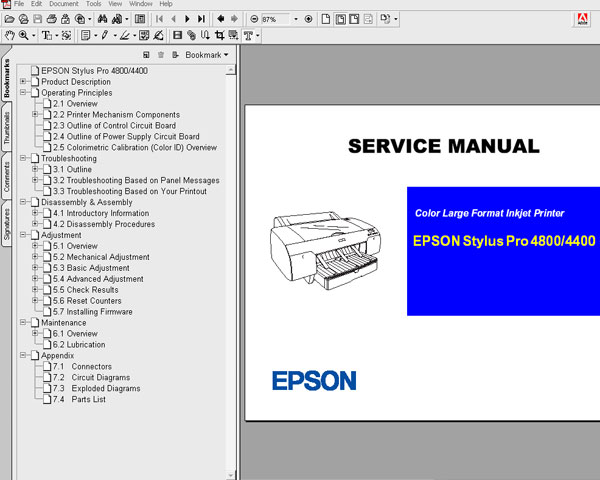The width and height of the screenshot is (600, 480).
Task: Click the Open file folder icon
Action: click(x=9, y=19)
